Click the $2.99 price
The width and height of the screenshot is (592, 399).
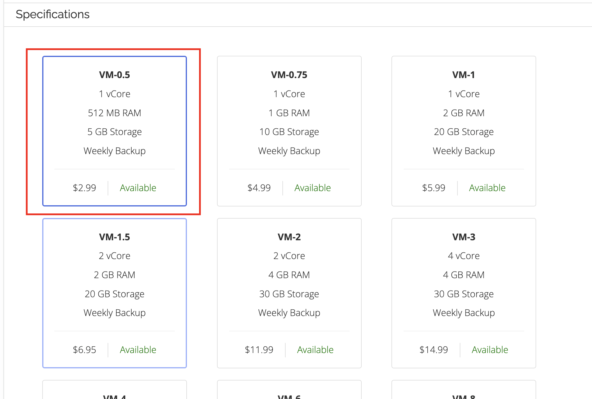tap(84, 188)
